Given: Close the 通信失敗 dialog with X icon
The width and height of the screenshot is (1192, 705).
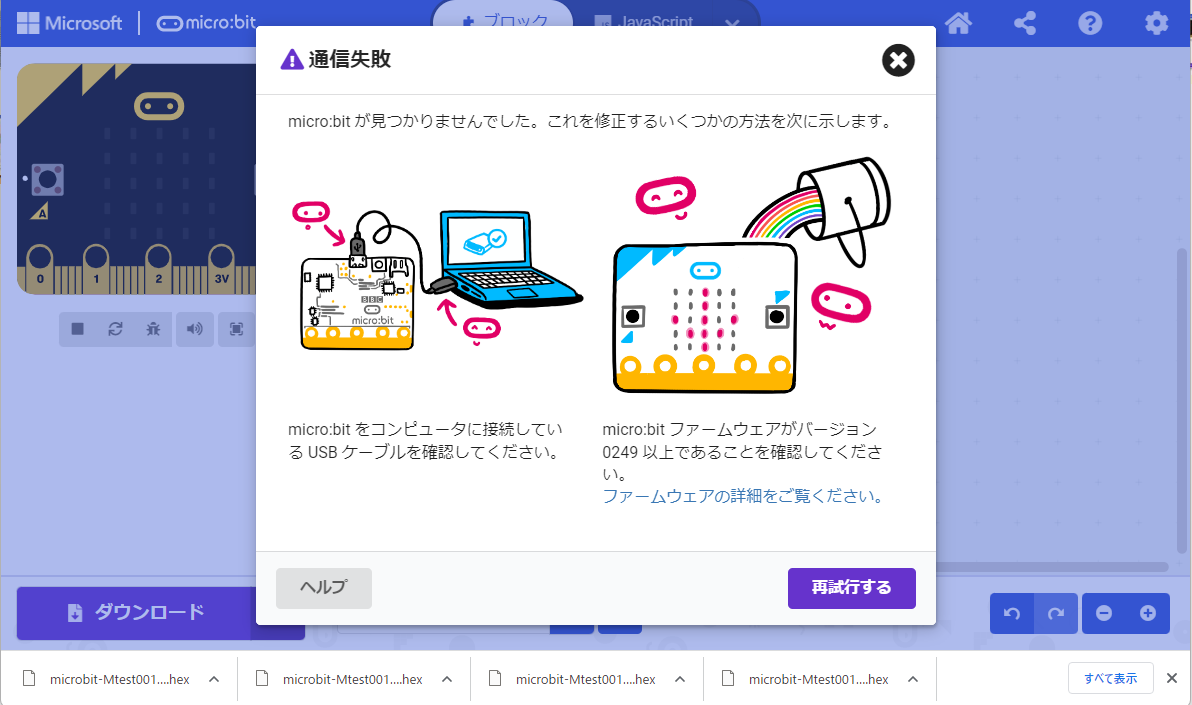Looking at the screenshot, I should point(898,60).
